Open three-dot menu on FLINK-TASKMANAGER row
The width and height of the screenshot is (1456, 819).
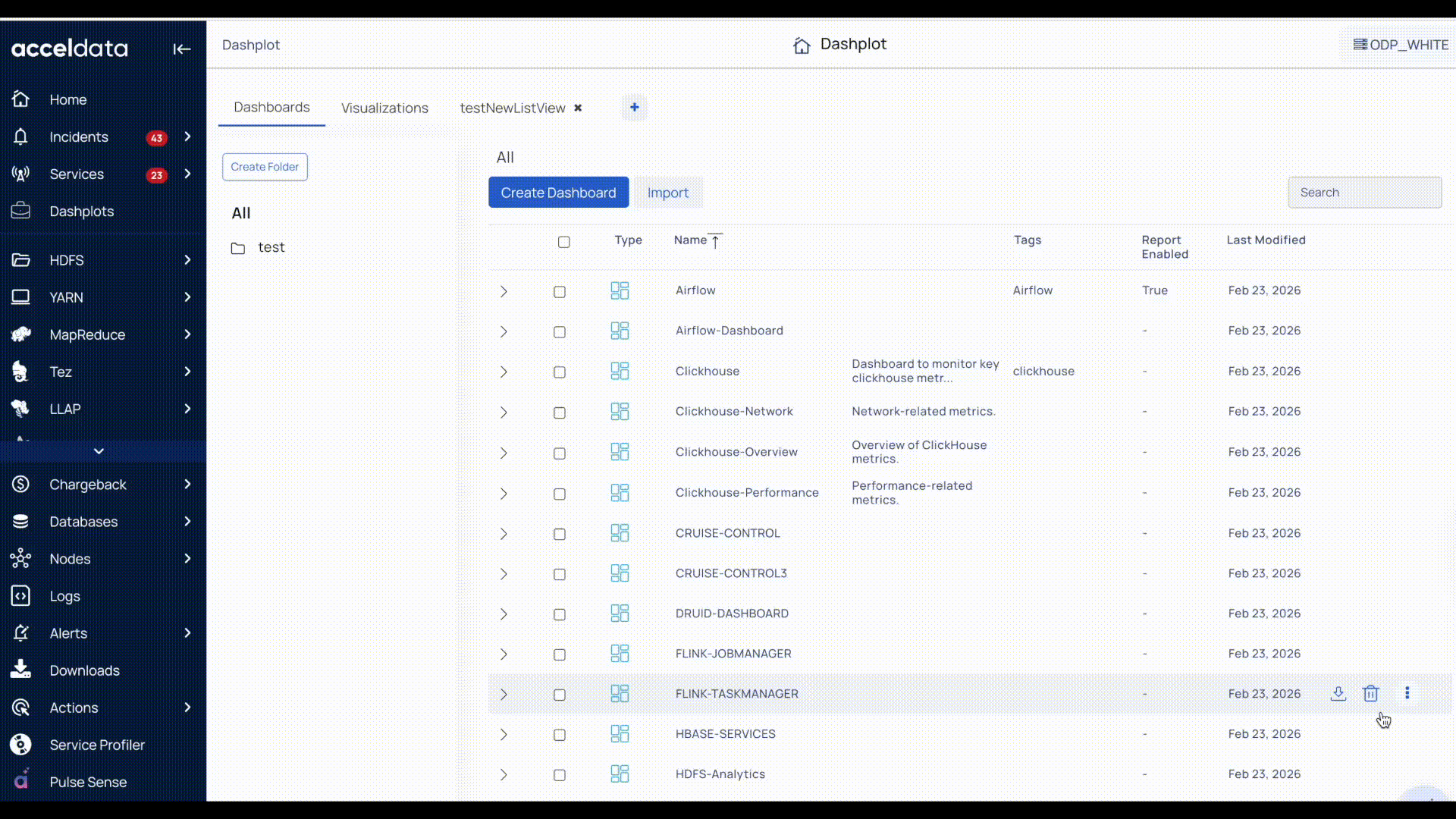(x=1407, y=693)
